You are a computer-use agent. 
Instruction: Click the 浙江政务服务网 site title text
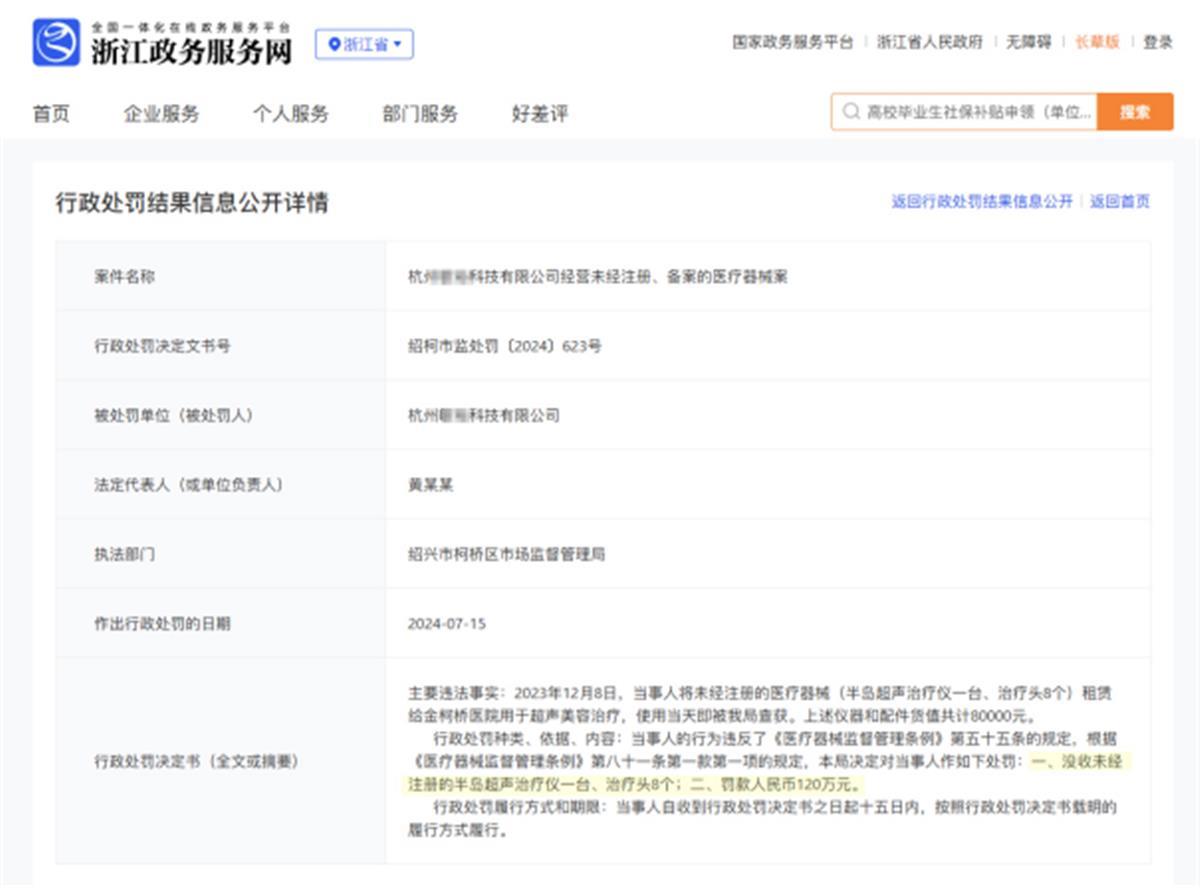(191, 51)
